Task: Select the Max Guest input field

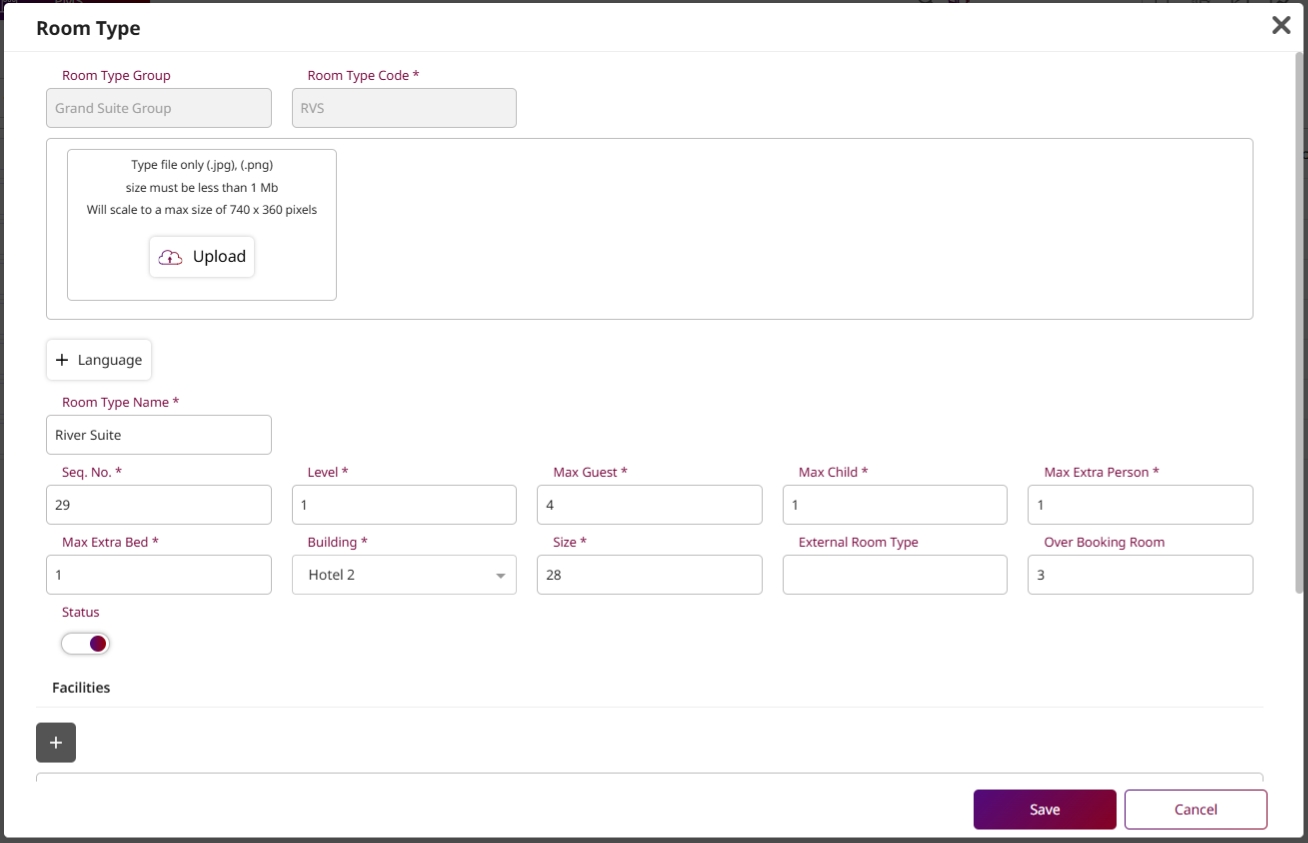Action: (x=649, y=505)
